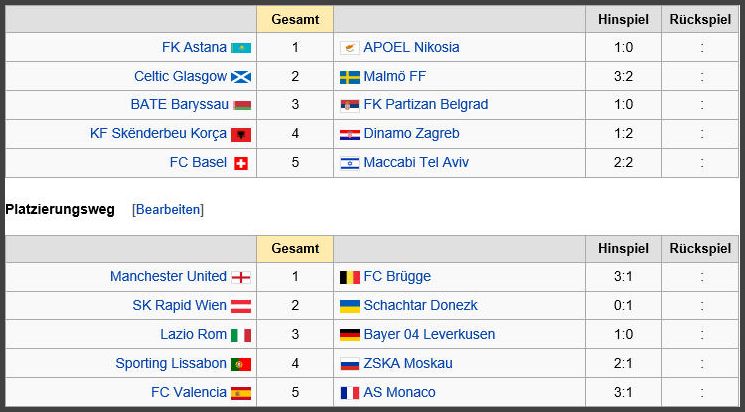Open the Bearbeiten edit link for Platzierungsweg
Image resolution: width=745 pixels, height=412 pixels.
(x=168, y=210)
